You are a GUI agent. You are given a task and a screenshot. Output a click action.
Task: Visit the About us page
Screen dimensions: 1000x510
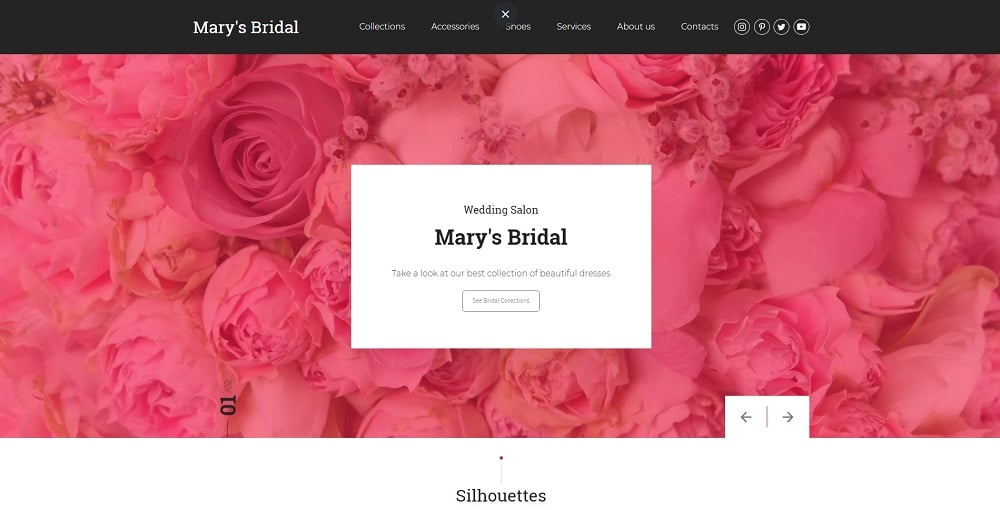tap(635, 27)
